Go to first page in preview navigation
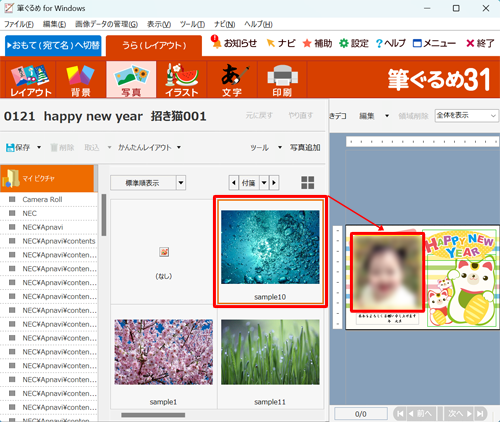This screenshot has width=500, height=422. pyautogui.click(x=400, y=414)
